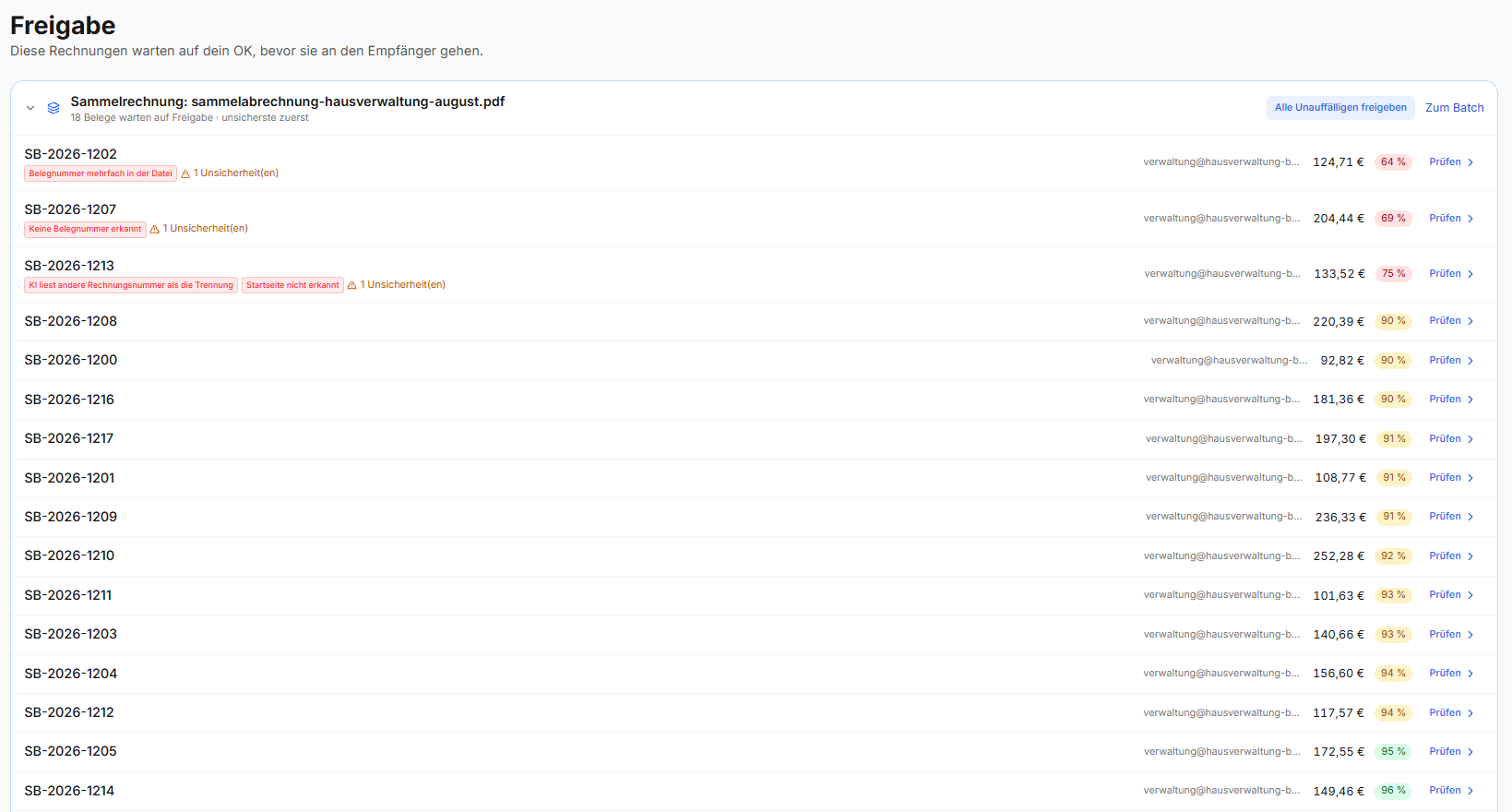Open the 'Zum Batch' link
The width and height of the screenshot is (1512, 812).
tap(1455, 108)
